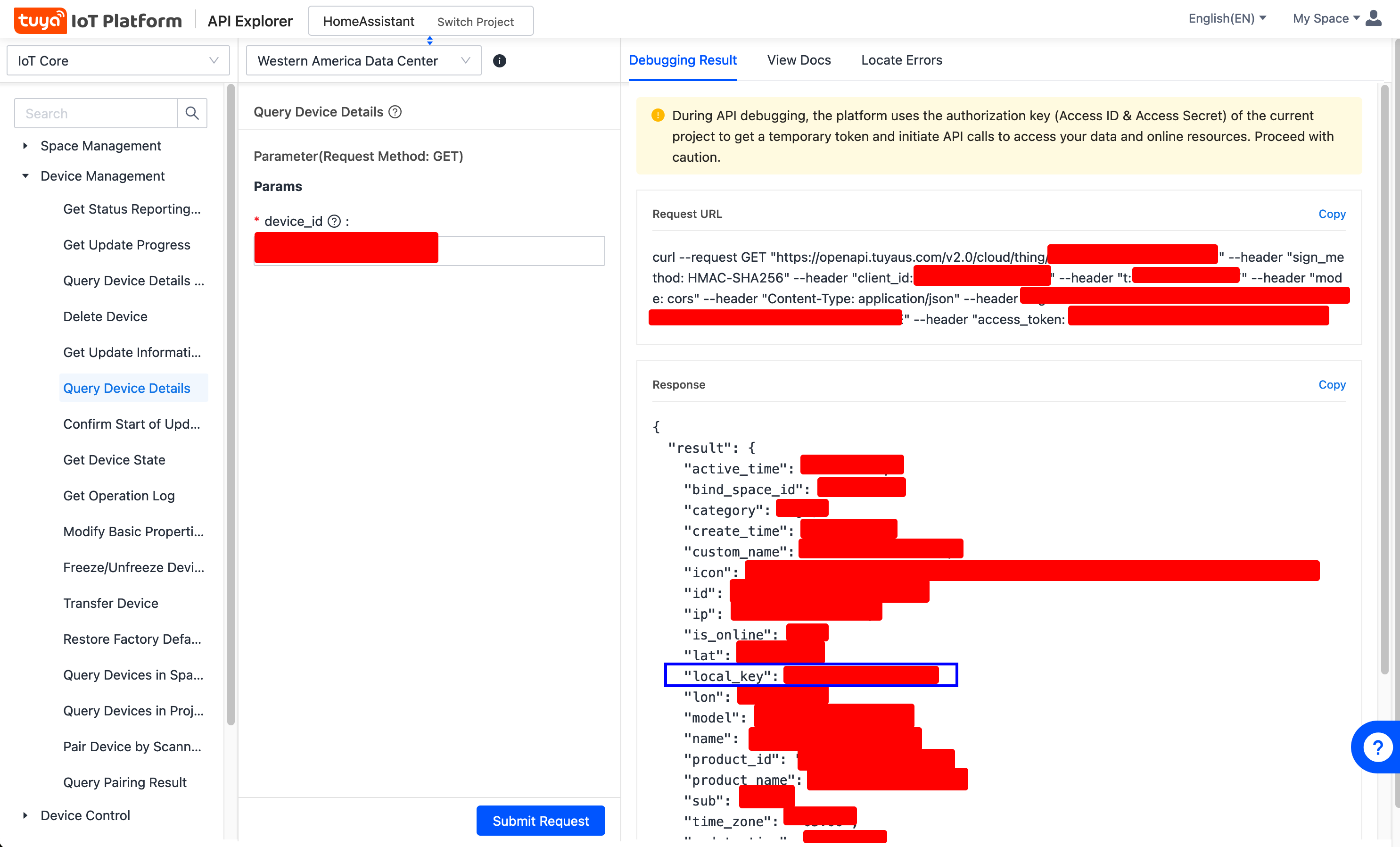The image size is (1400, 847).
Task: Click the yellow warning notice icon
Action: [658, 116]
